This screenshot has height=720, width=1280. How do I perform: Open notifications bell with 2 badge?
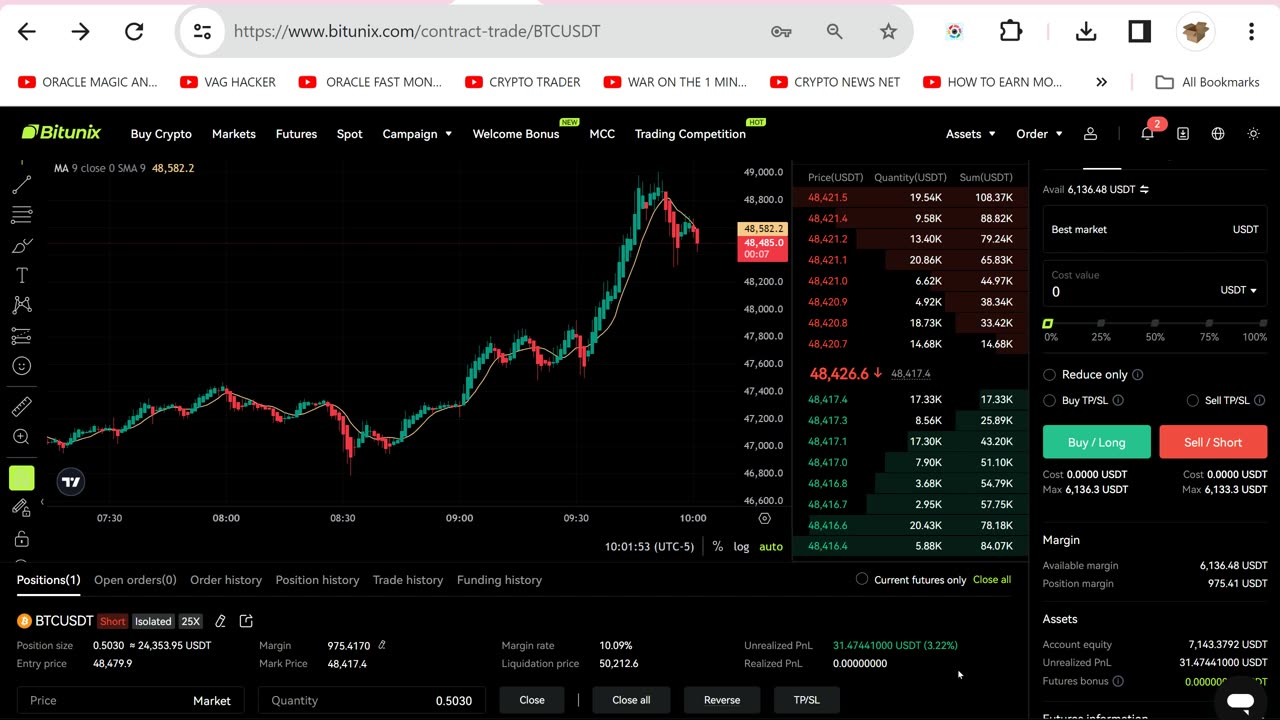click(1148, 133)
